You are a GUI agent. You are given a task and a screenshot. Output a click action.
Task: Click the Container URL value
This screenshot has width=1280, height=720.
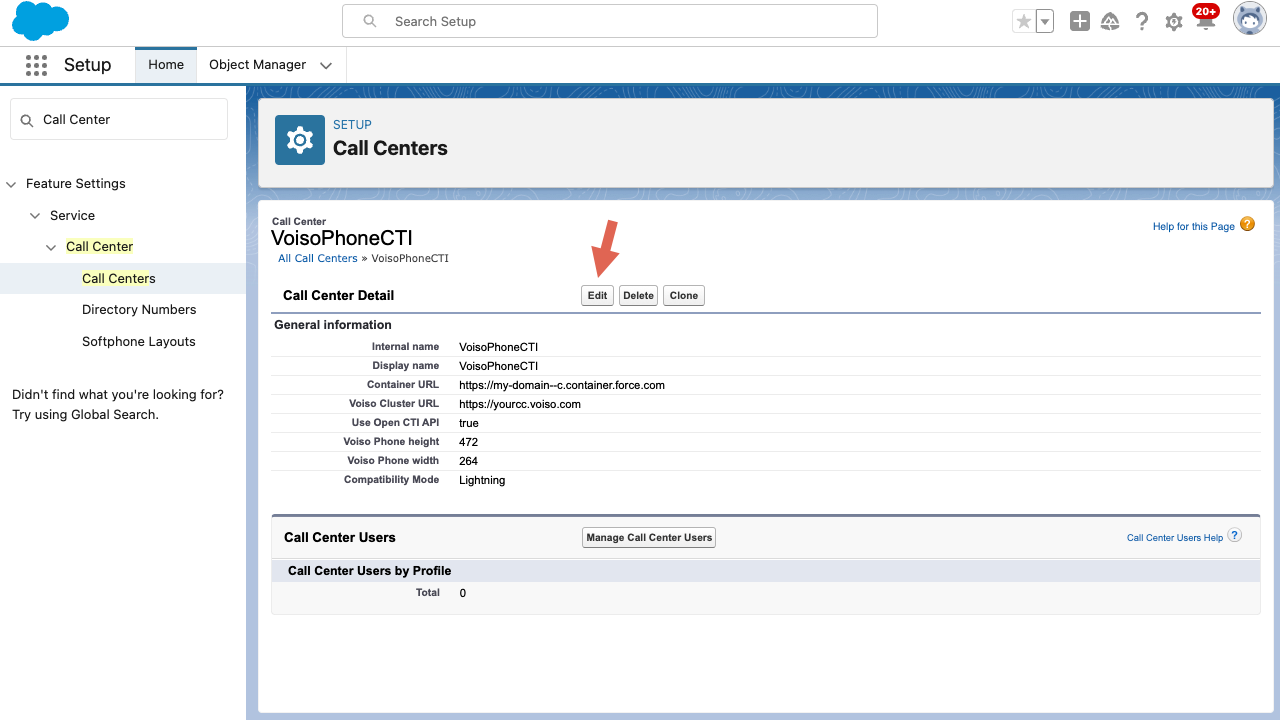(x=562, y=385)
